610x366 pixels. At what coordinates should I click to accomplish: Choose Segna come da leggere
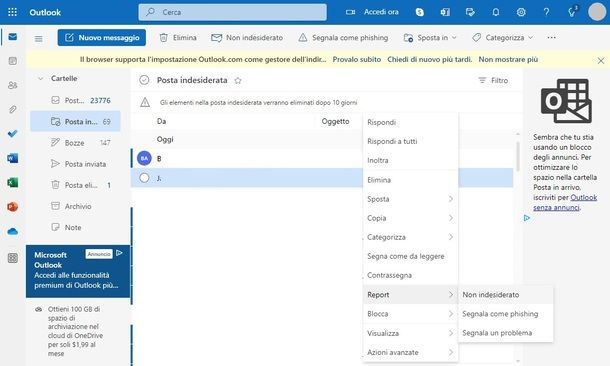[410, 256]
